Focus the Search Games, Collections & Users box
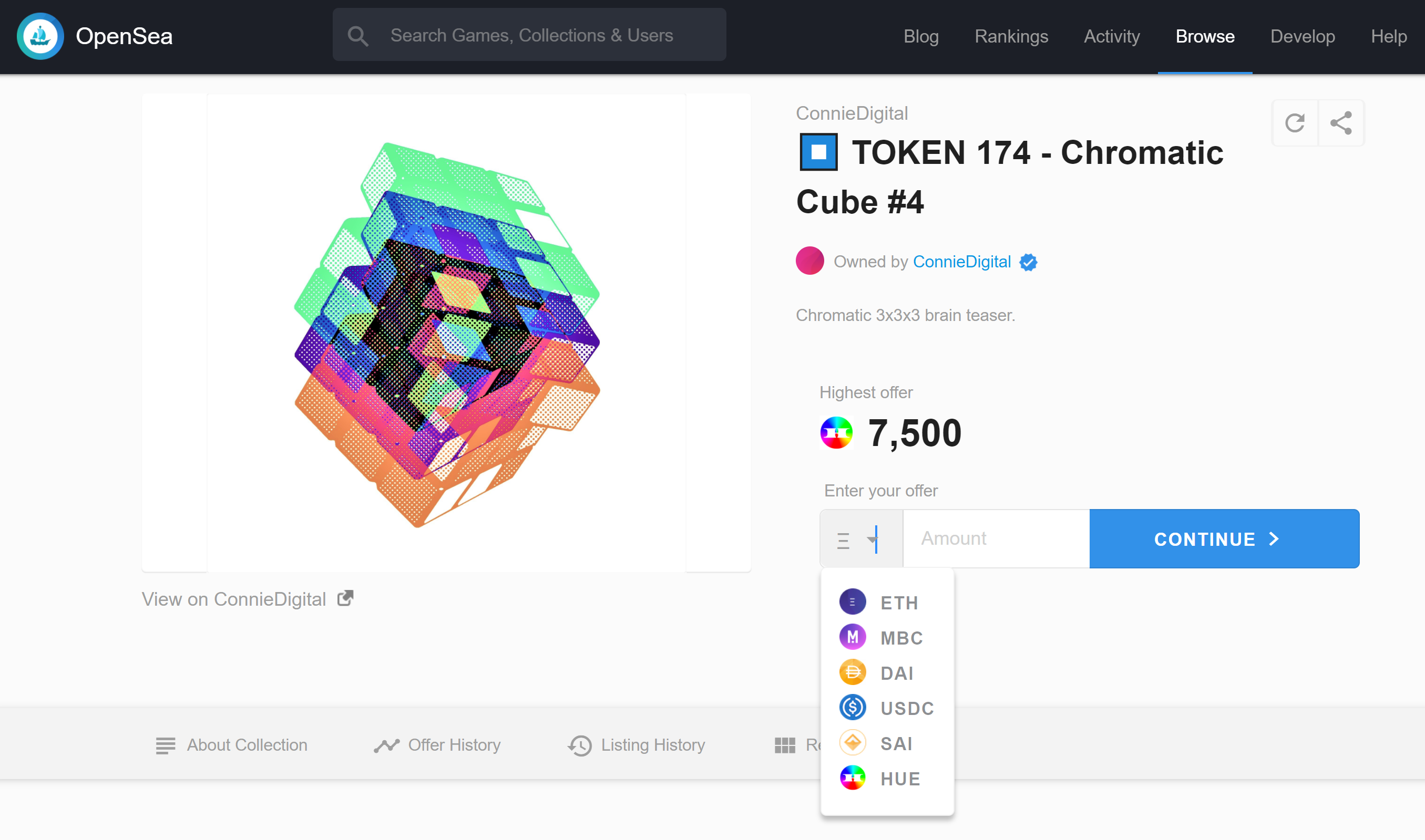The height and width of the screenshot is (840, 1425). [x=529, y=35]
